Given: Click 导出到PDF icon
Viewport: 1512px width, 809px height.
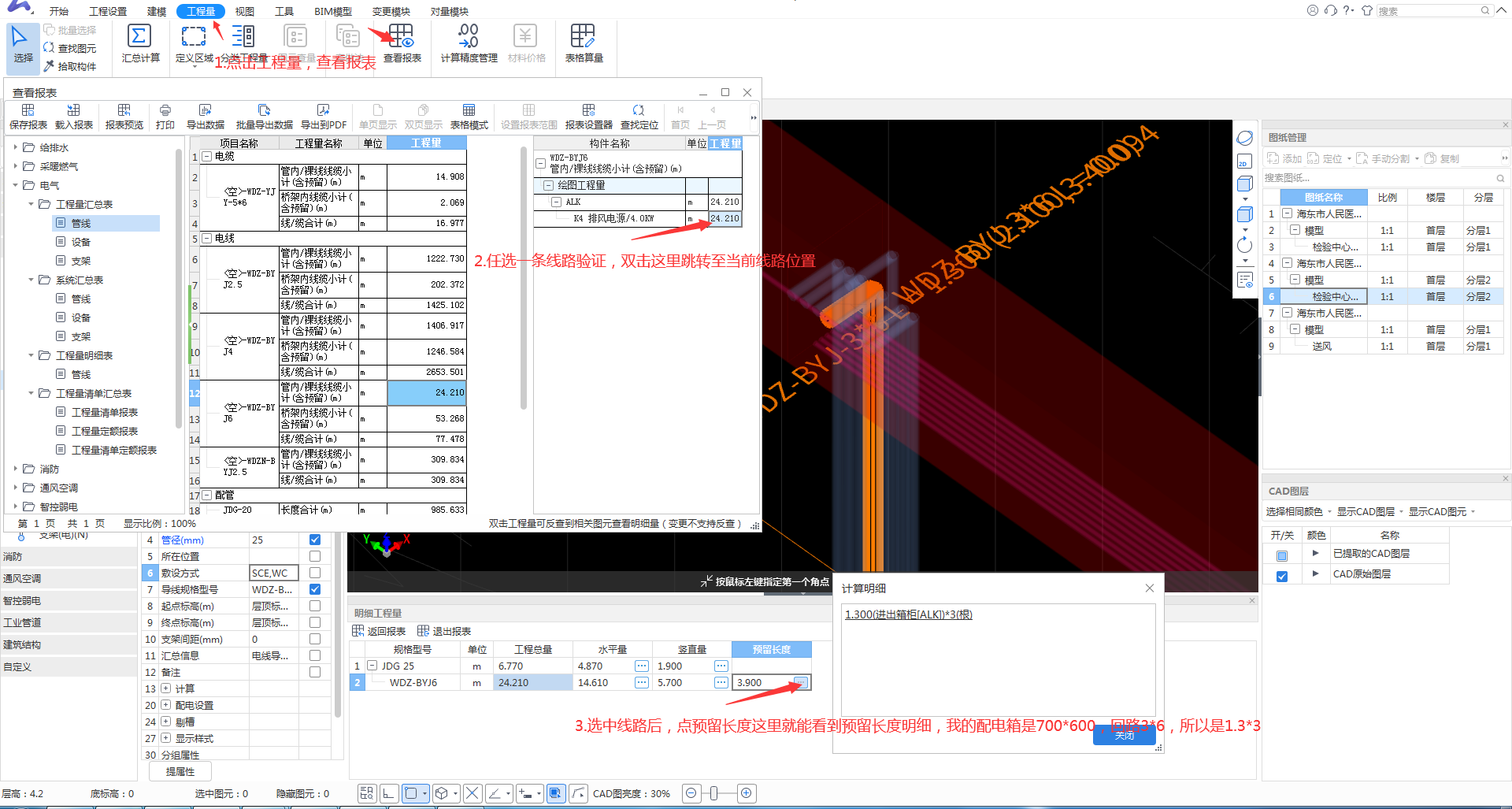Looking at the screenshot, I should pyautogui.click(x=323, y=110).
